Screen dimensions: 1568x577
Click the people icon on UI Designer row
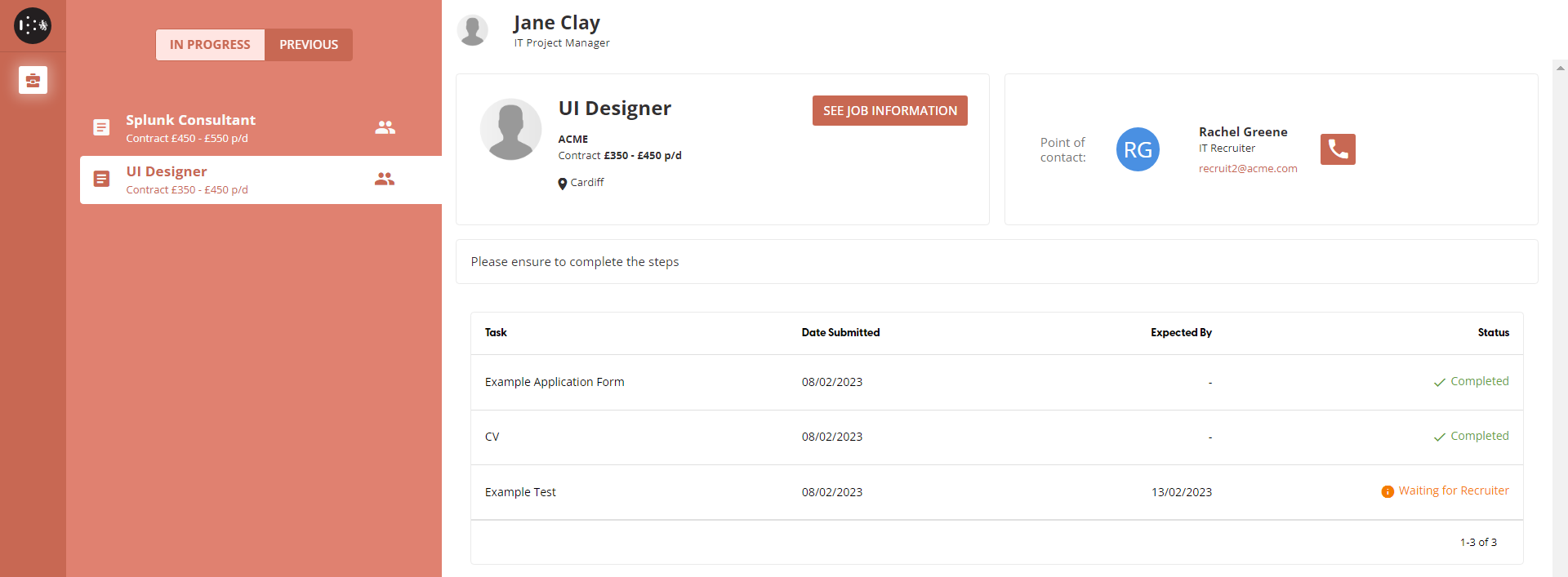coord(385,179)
